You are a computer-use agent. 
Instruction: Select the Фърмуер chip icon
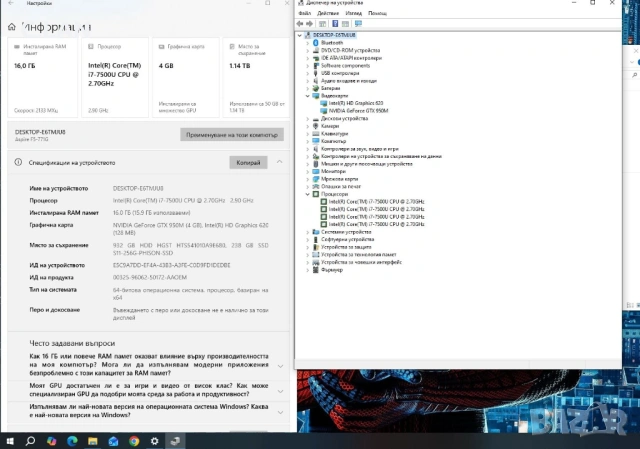[x=316, y=270]
